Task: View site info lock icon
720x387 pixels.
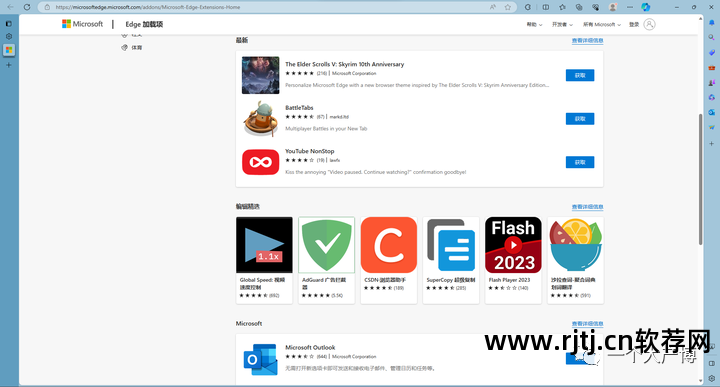Action: (x=47, y=7)
